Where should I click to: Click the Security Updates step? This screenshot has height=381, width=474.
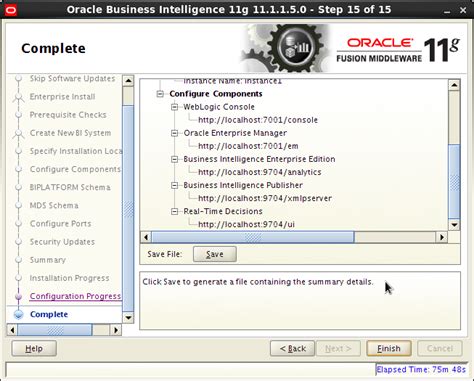pyautogui.click(x=62, y=242)
